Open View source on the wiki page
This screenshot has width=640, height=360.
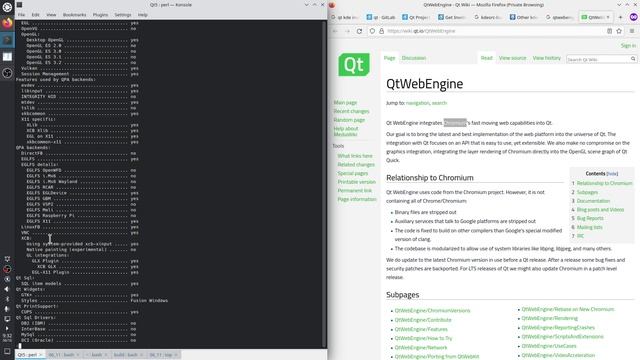(512, 58)
